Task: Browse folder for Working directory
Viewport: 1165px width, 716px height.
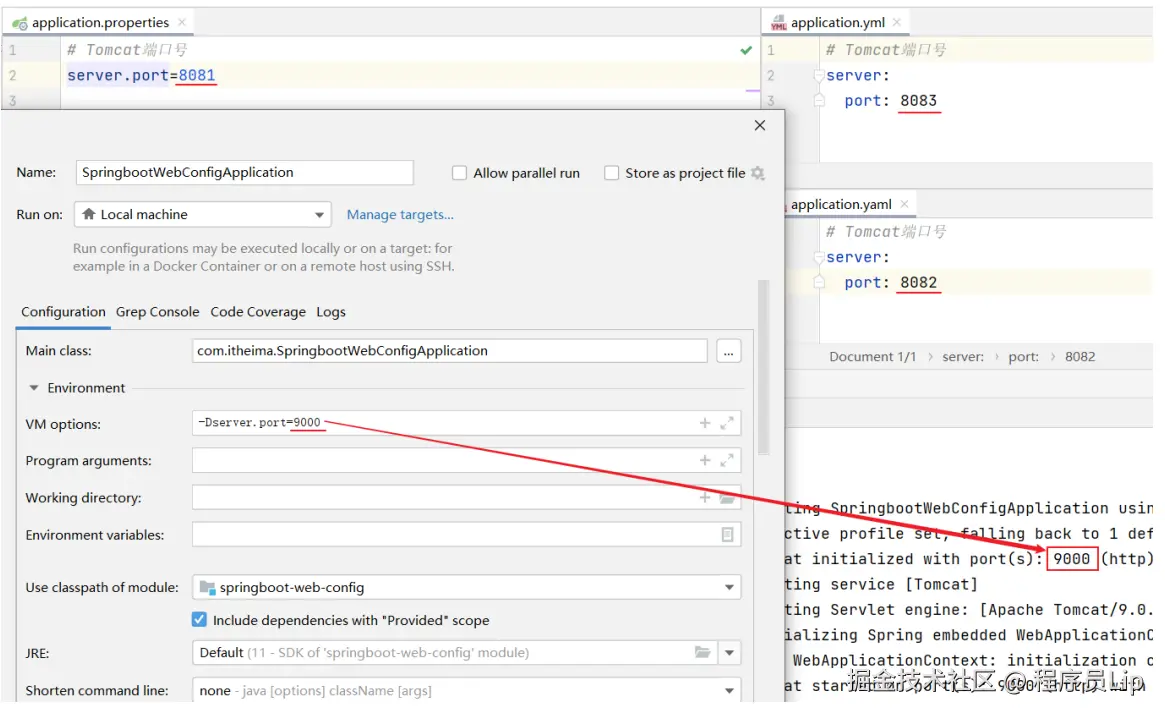Action: point(727,498)
